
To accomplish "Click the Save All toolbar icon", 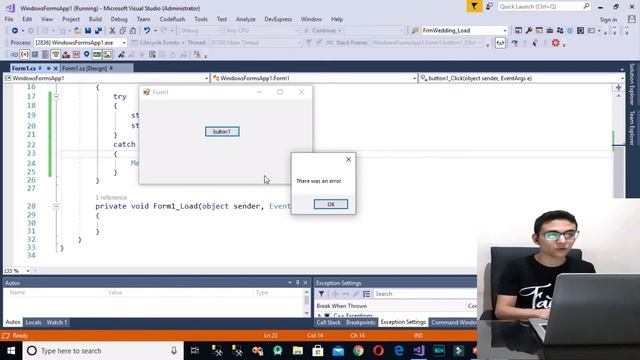I will (98, 31).
